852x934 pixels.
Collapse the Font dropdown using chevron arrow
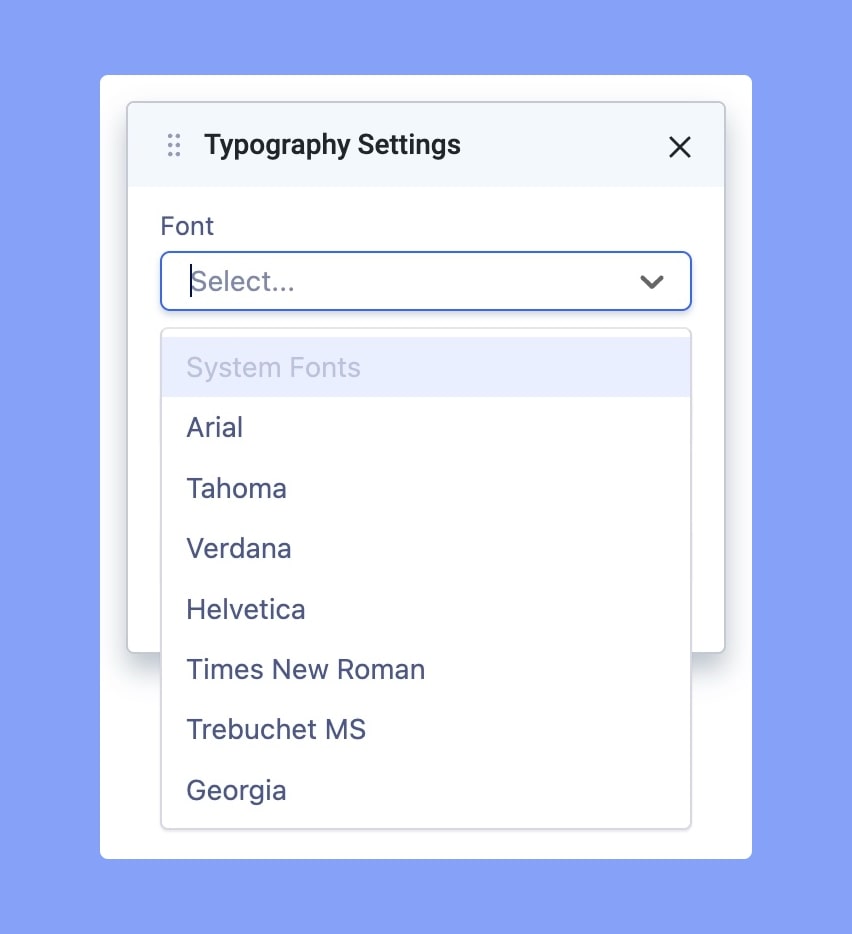[x=652, y=282]
